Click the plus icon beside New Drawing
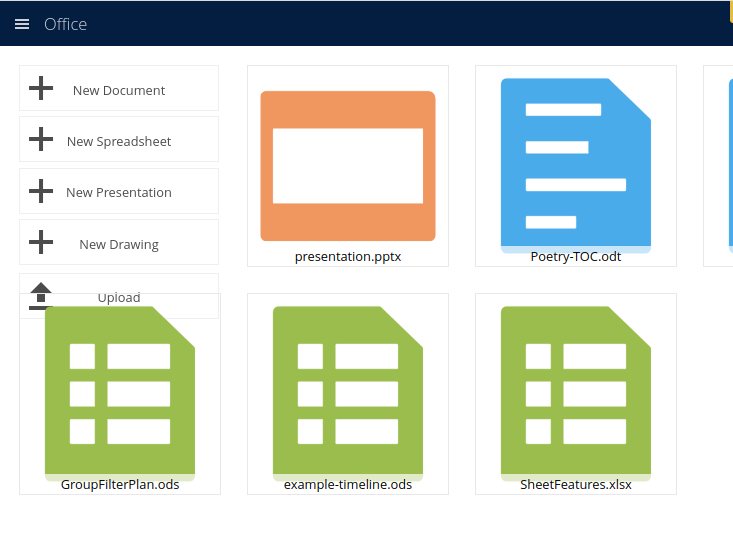 [x=41, y=242]
